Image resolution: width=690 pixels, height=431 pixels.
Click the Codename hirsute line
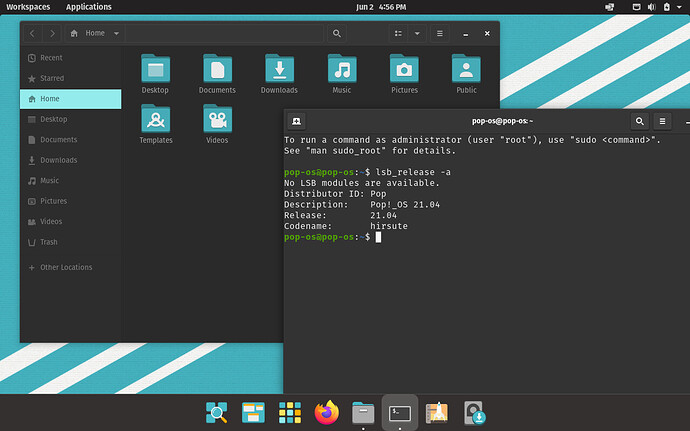tap(346, 226)
